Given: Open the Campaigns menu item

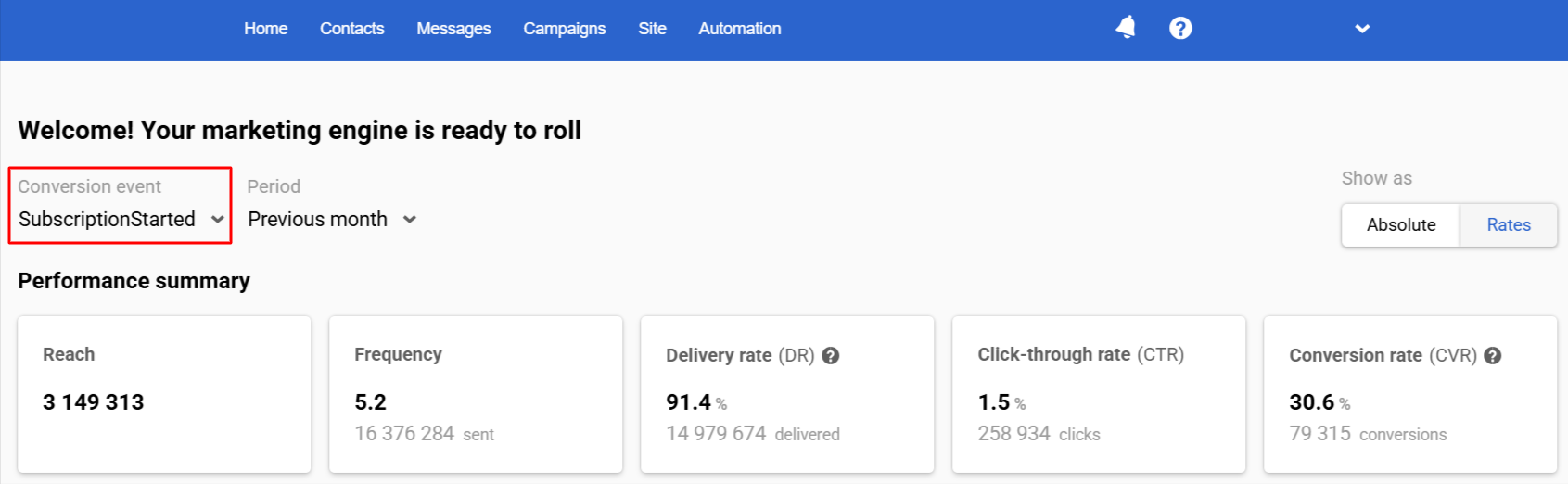Looking at the screenshot, I should pos(564,29).
